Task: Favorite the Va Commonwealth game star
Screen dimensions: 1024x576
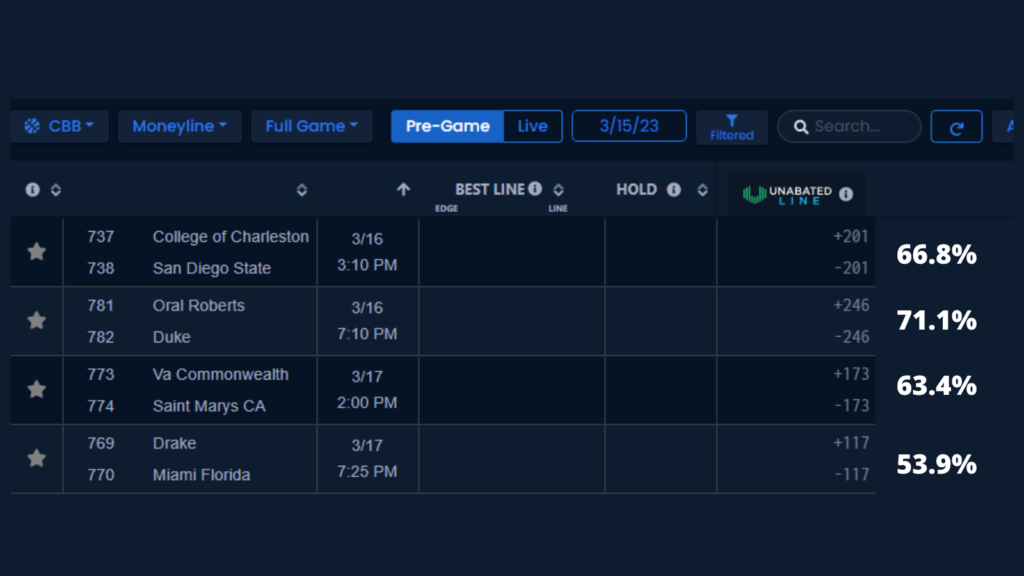Action: point(37,389)
